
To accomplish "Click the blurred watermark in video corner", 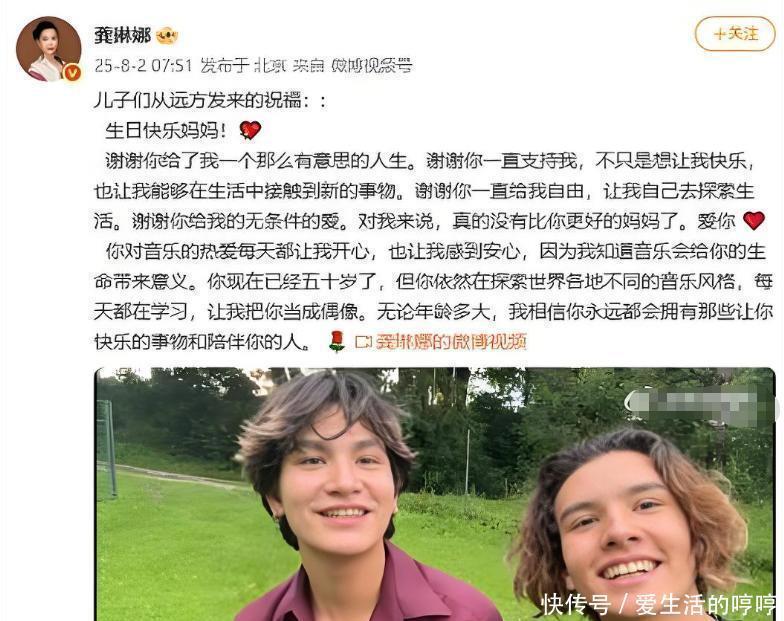I will coord(699,408).
